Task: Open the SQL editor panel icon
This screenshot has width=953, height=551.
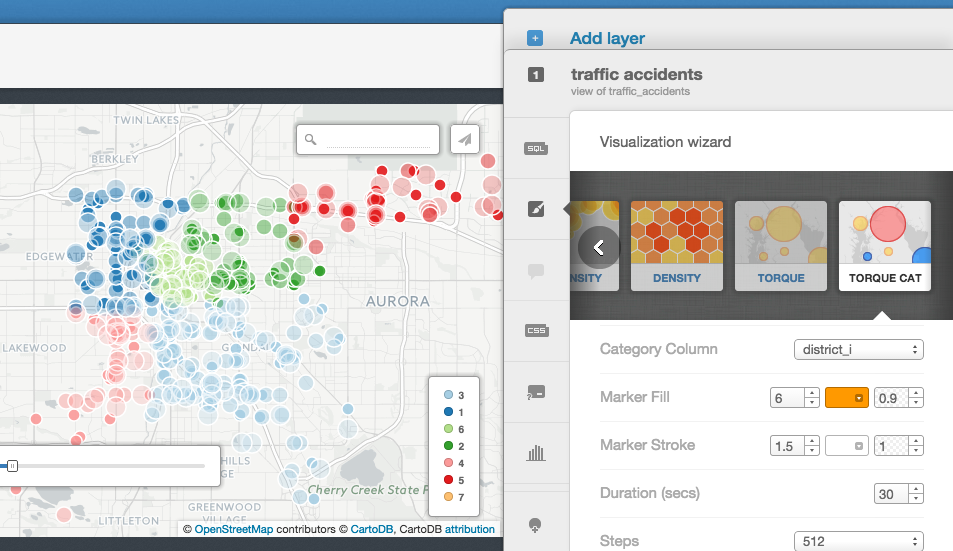Action: (x=536, y=148)
